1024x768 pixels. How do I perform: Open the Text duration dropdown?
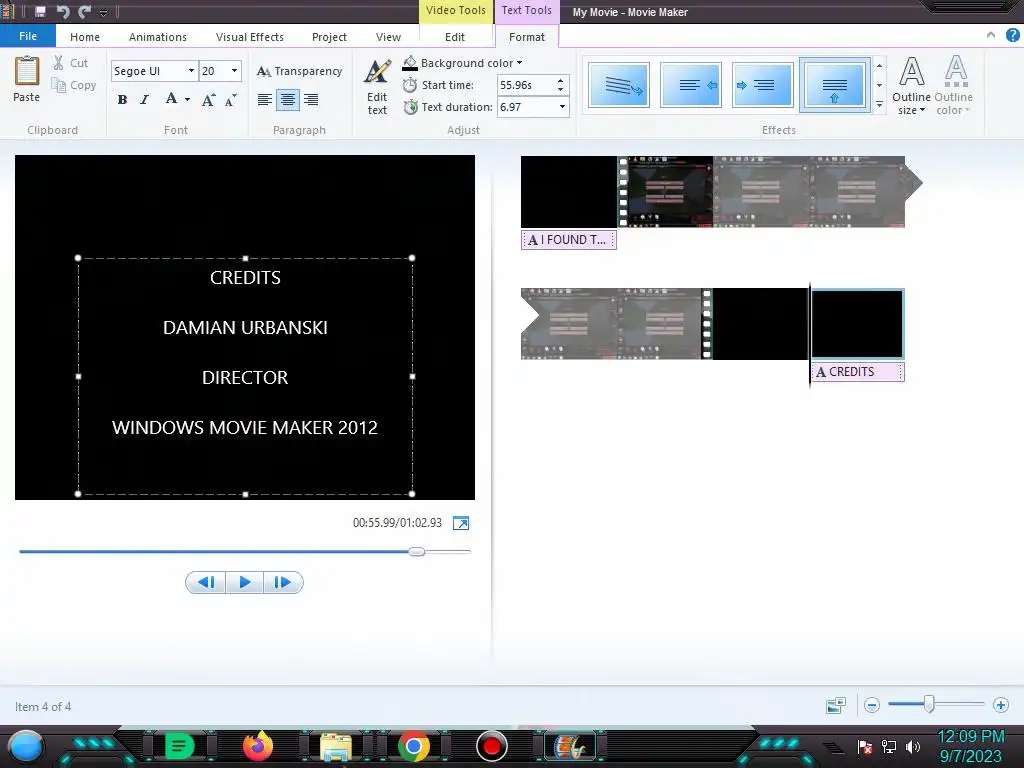[x=562, y=107]
